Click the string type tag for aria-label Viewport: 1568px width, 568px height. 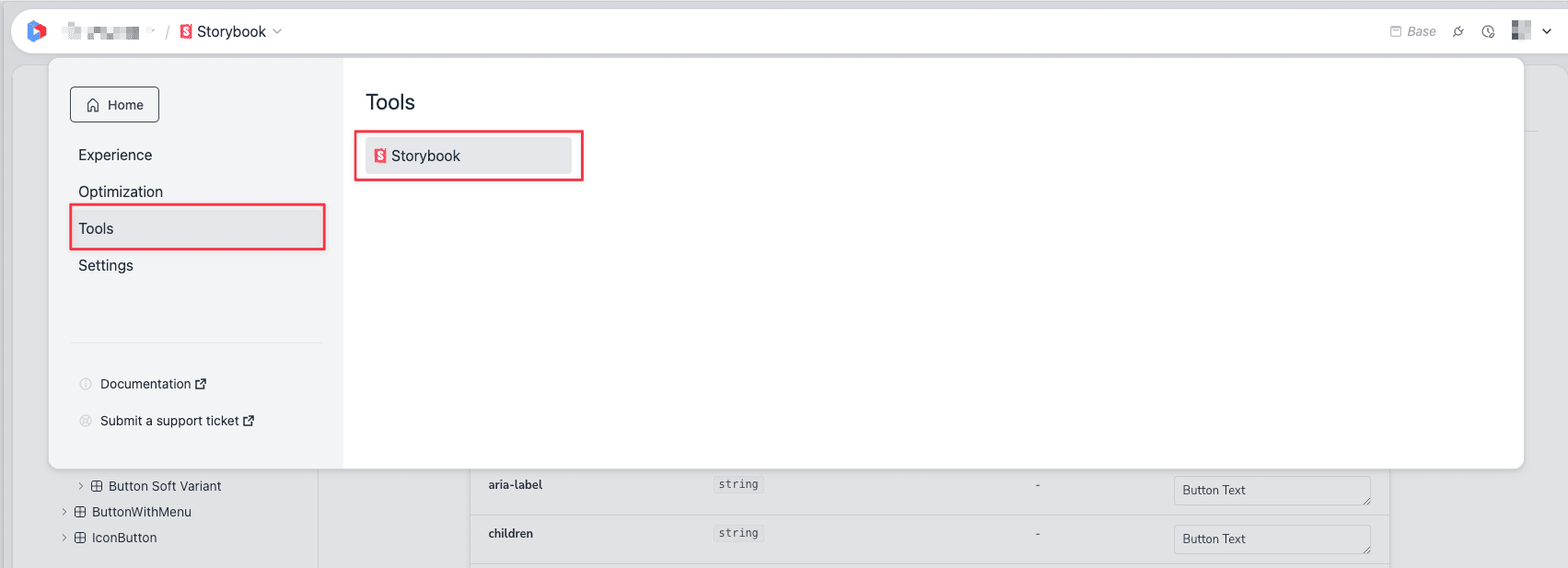click(738, 484)
